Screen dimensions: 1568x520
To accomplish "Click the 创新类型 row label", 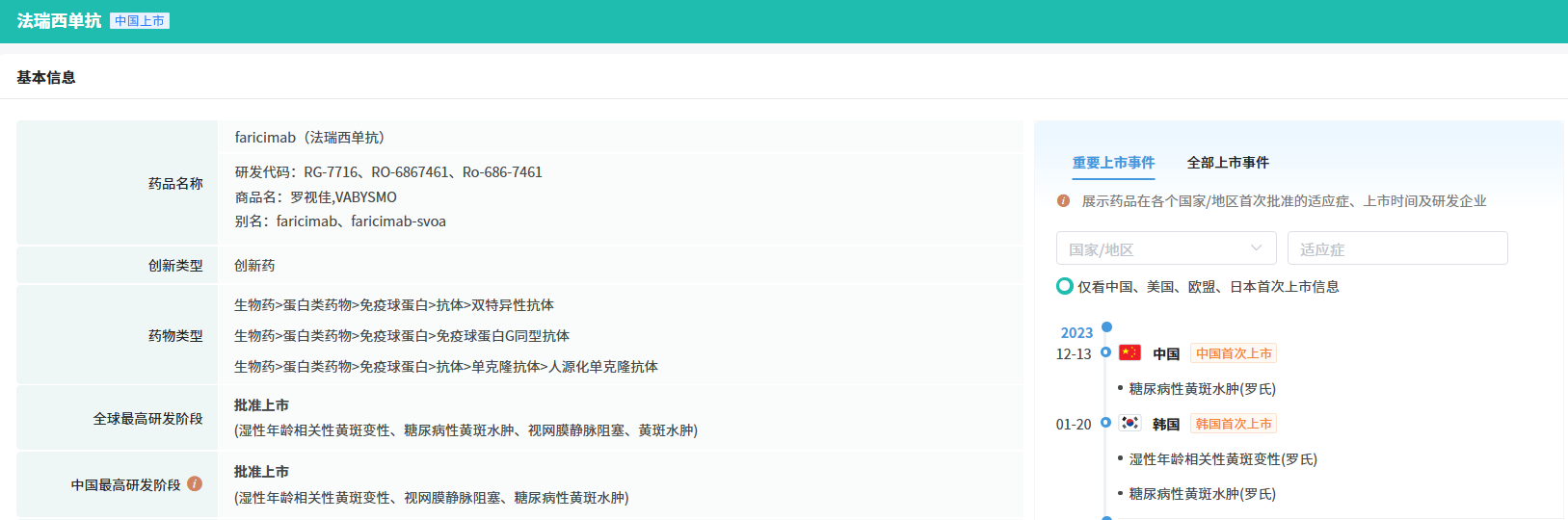I will [175, 266].
